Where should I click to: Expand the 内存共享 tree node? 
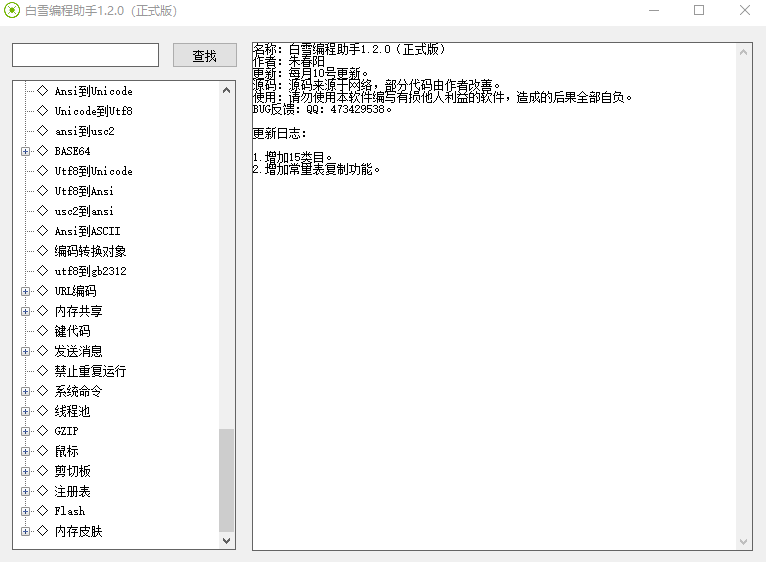[x=25, y=311]
